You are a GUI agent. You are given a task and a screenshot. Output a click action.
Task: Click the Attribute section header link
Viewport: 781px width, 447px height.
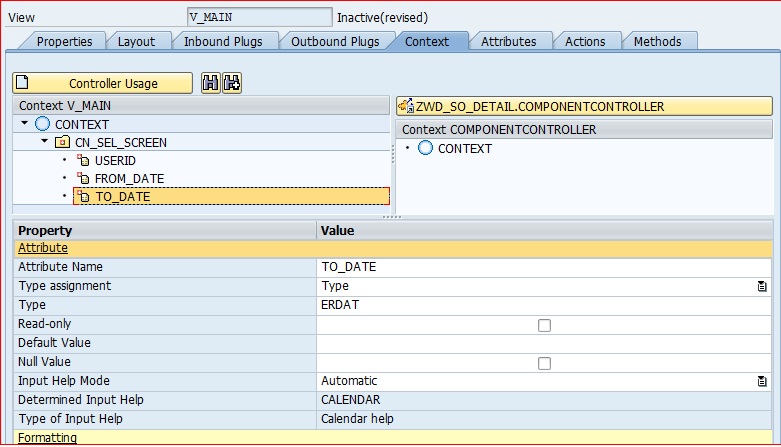(43, 248)
